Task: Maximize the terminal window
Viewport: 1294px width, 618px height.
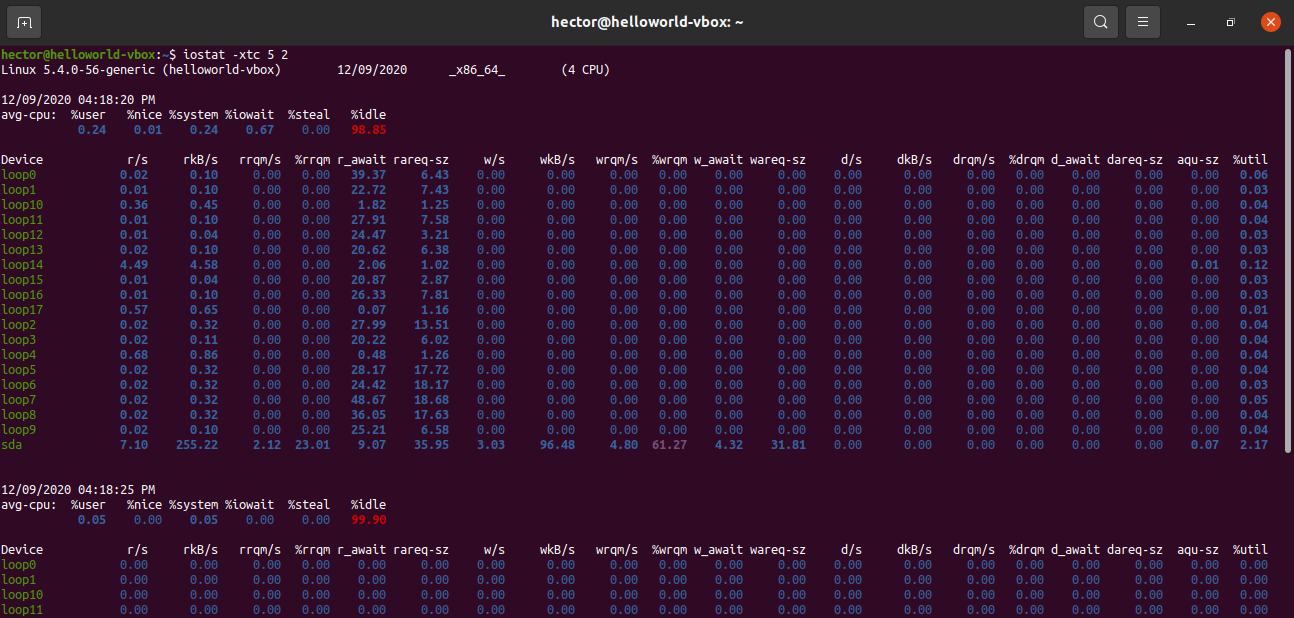Action: coord(1231,22)
